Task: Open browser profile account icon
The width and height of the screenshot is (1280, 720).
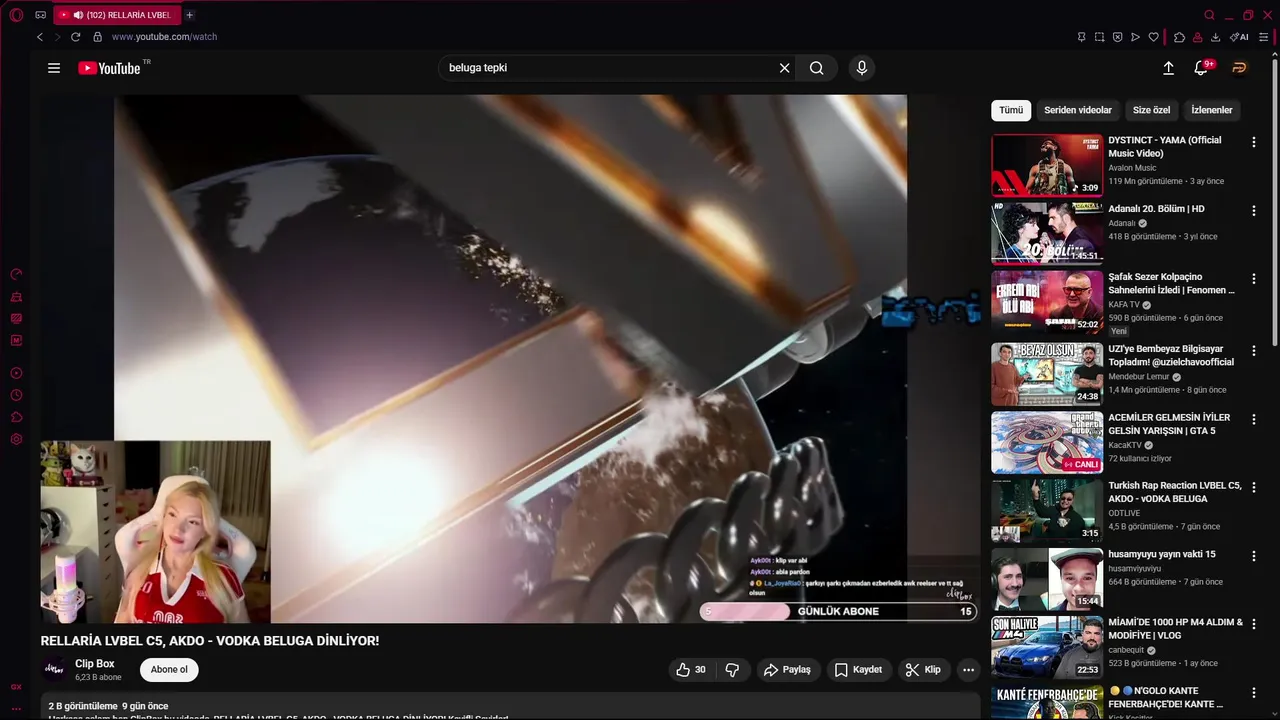Action: pyautogui.click(x=1197, y=37)
